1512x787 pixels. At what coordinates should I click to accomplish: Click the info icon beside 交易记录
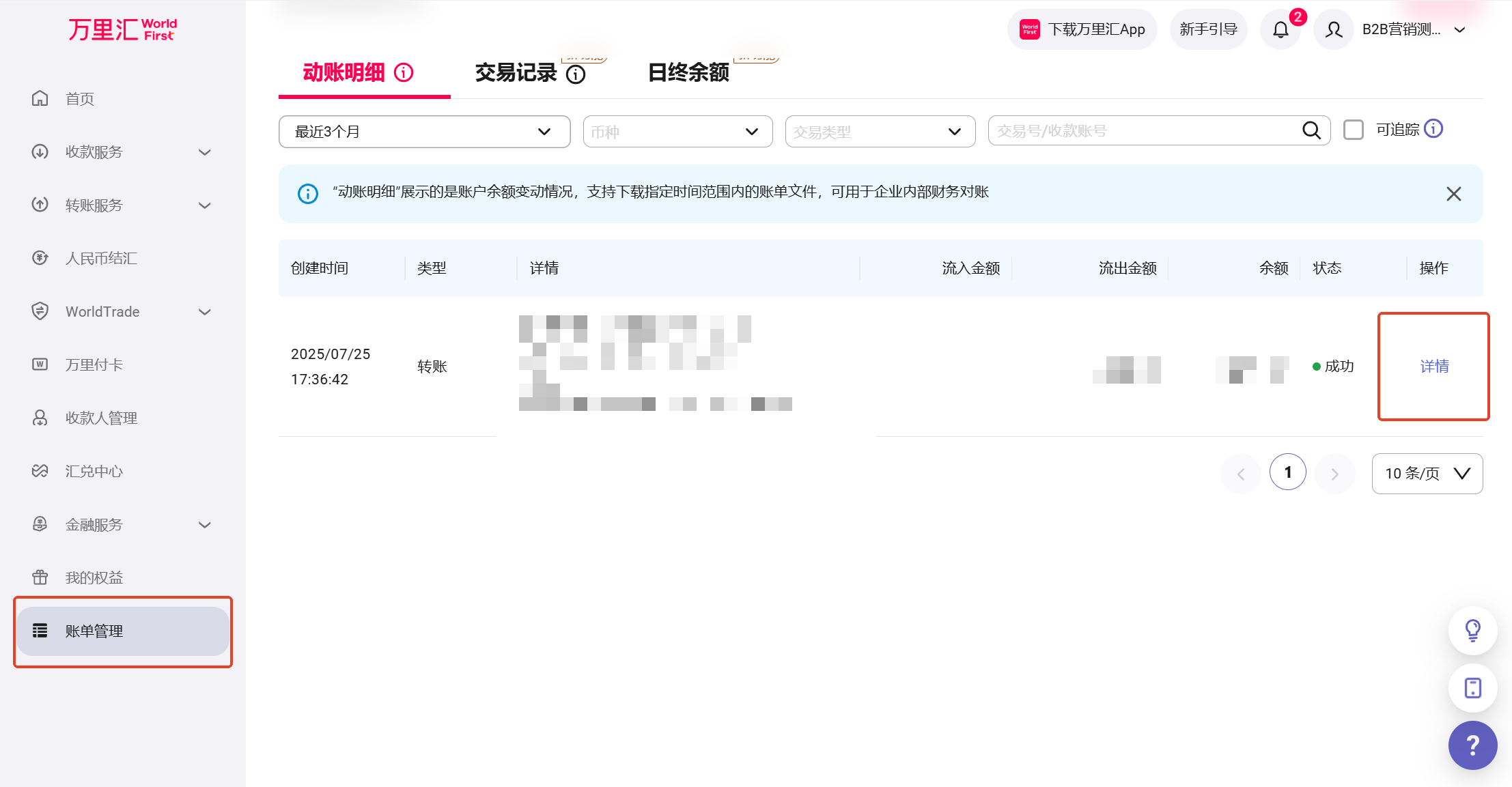tap(576, 74)
